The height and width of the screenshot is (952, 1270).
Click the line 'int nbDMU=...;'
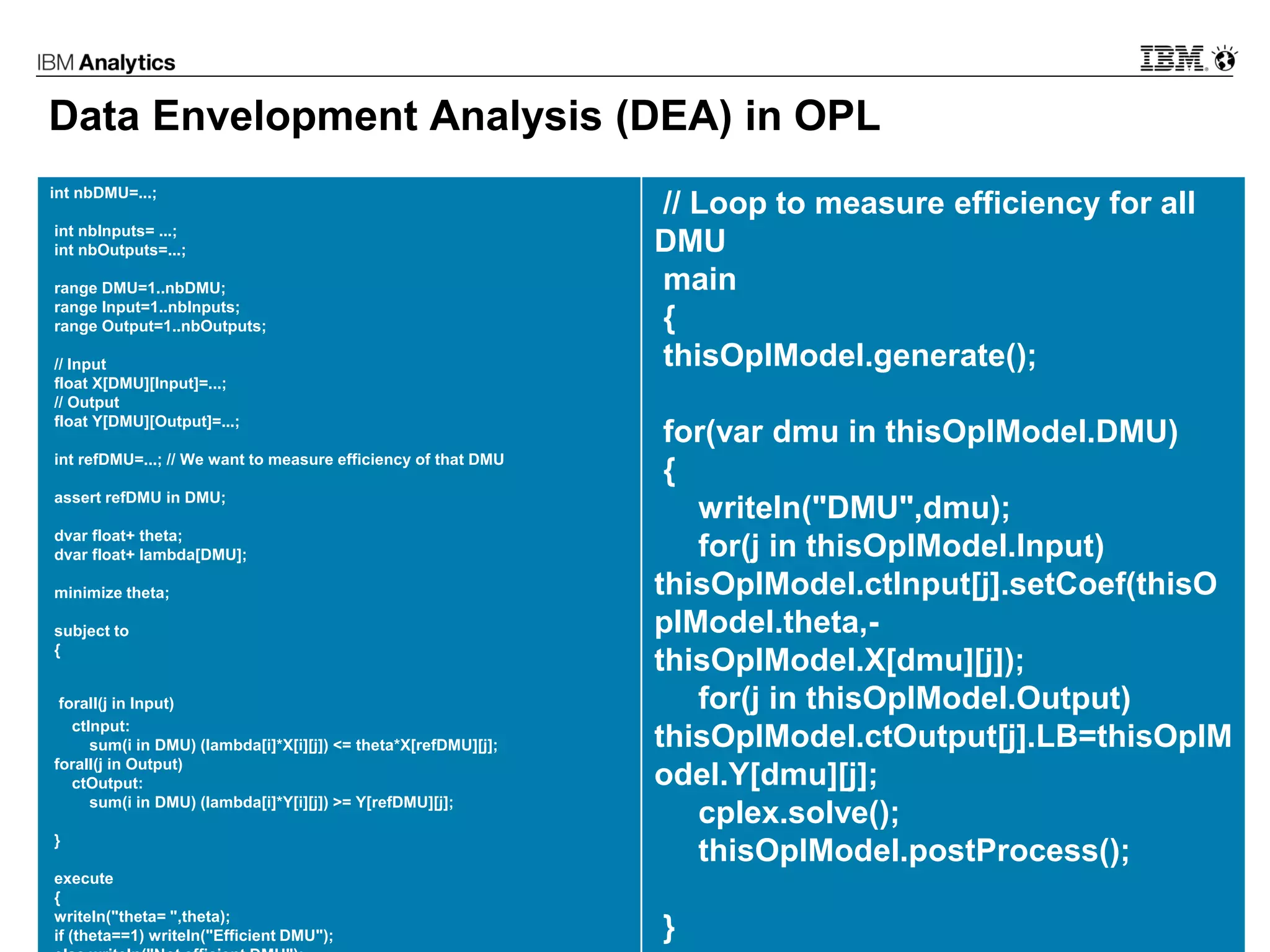(x=104, y=193)
